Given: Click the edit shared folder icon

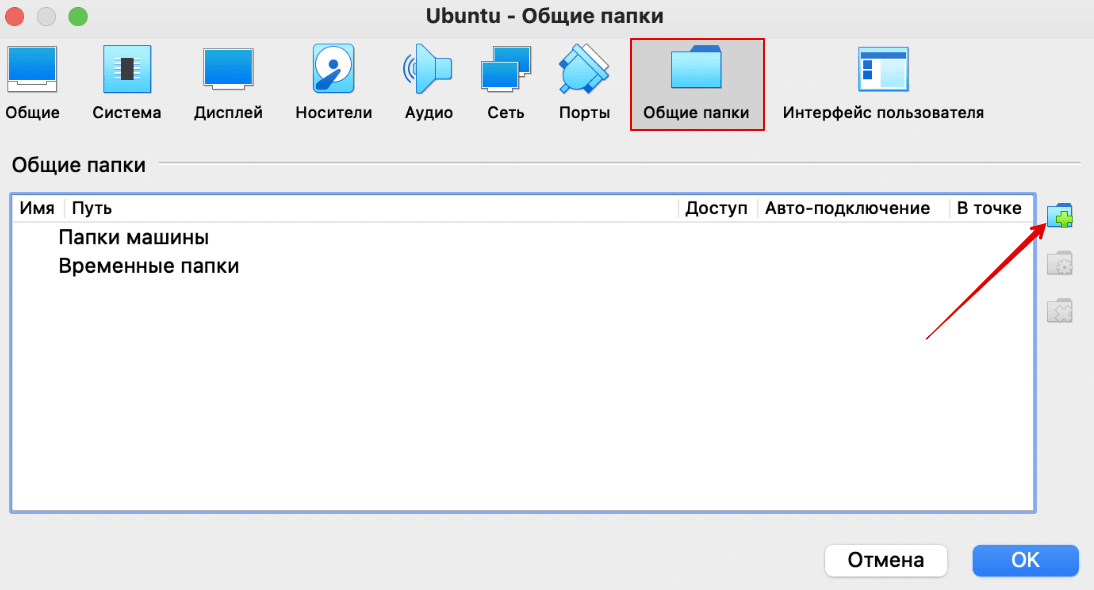Looking at the screenshot, I should point(1059,264).
